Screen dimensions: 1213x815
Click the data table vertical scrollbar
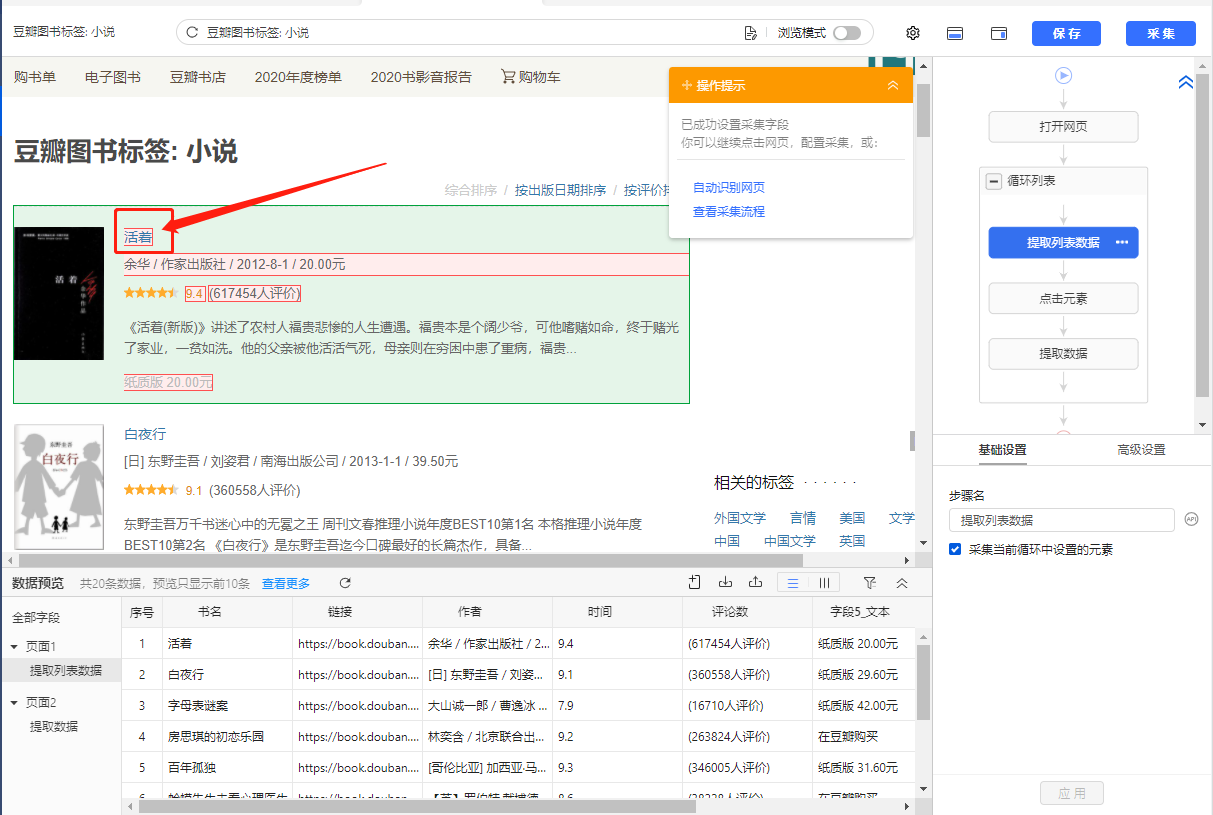point(923,680)
